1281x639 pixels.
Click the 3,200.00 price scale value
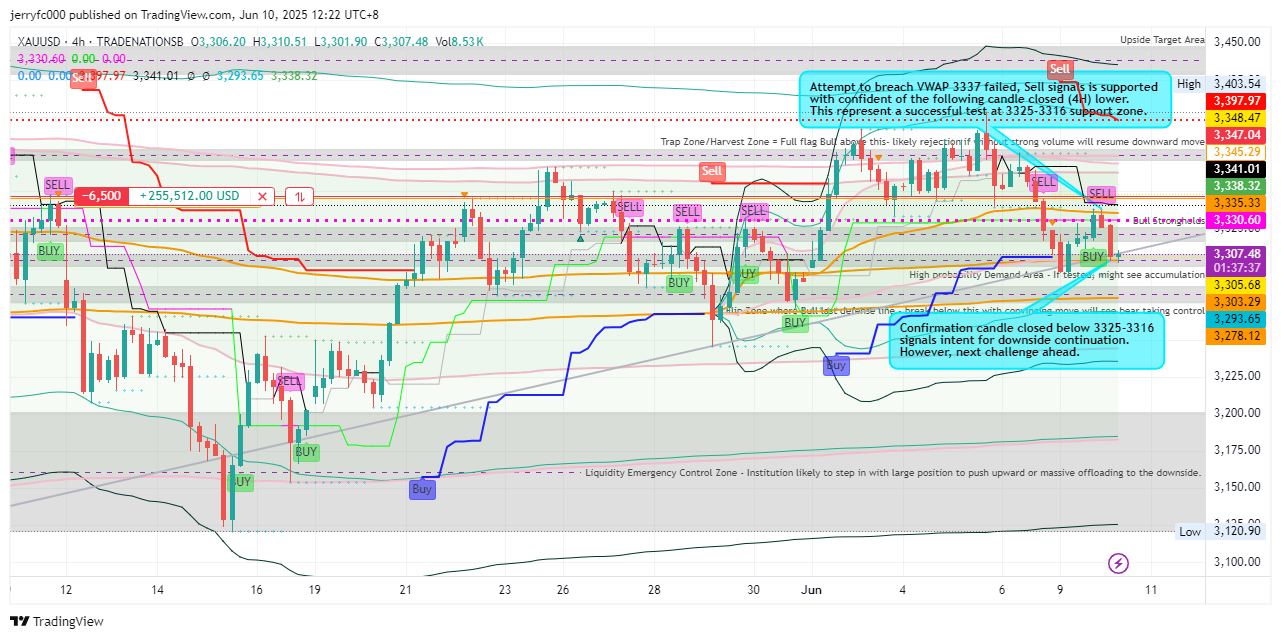click(1237, 412)
